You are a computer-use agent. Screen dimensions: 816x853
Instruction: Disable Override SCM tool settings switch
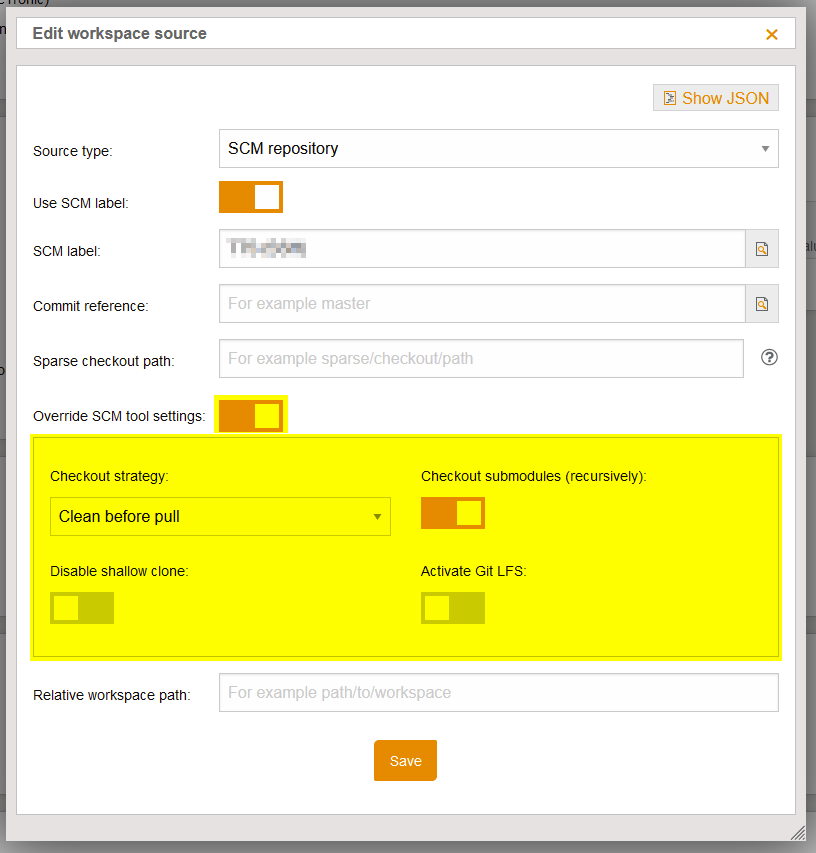pyautogui.click(x=252, y=415)
